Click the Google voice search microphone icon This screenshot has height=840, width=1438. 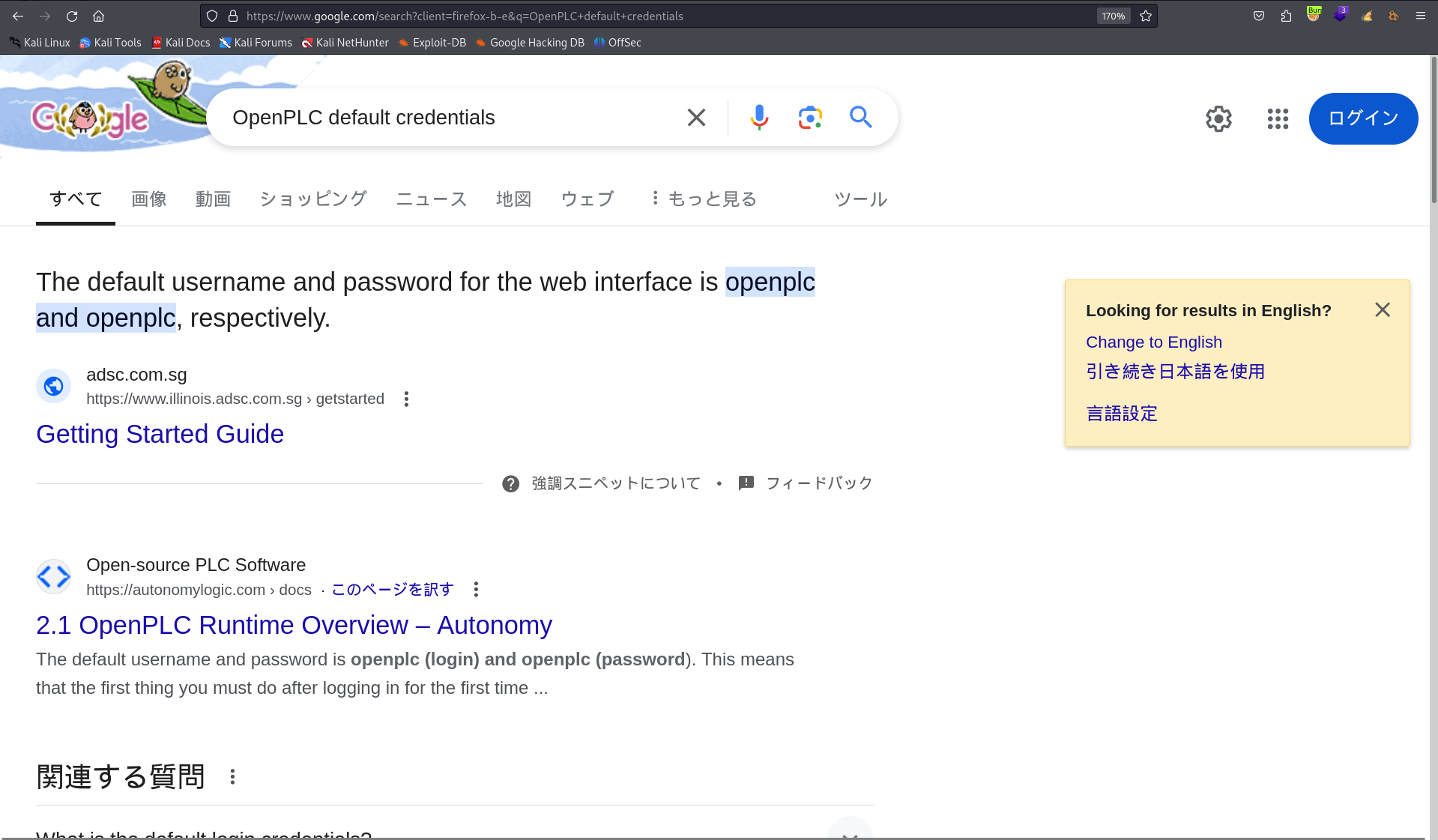[759, 117]
